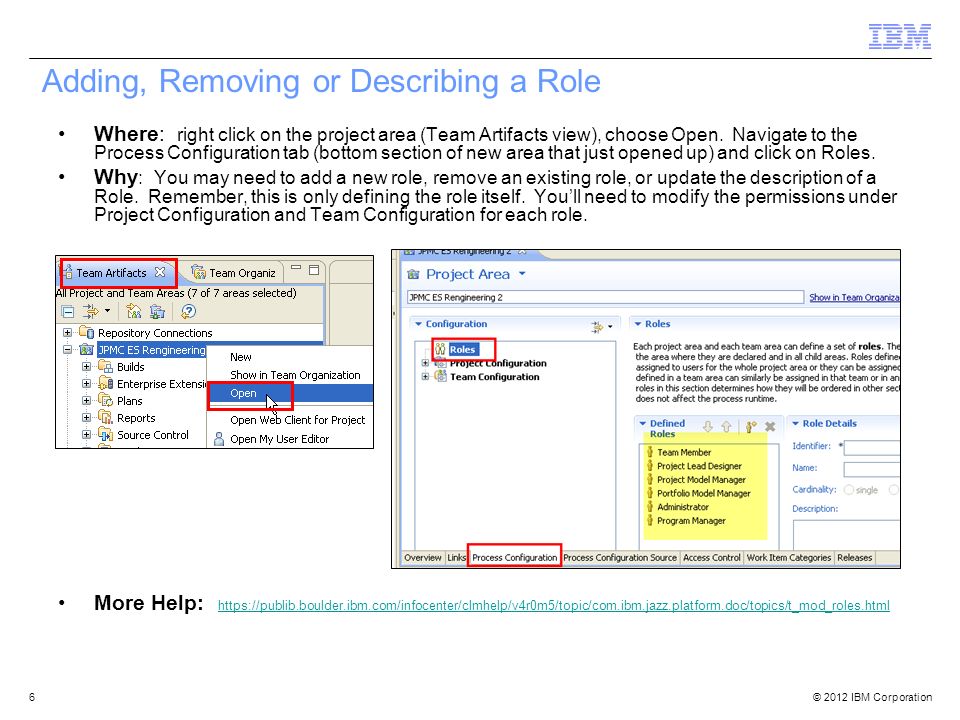Click the add new role icon

pos(751,427)
